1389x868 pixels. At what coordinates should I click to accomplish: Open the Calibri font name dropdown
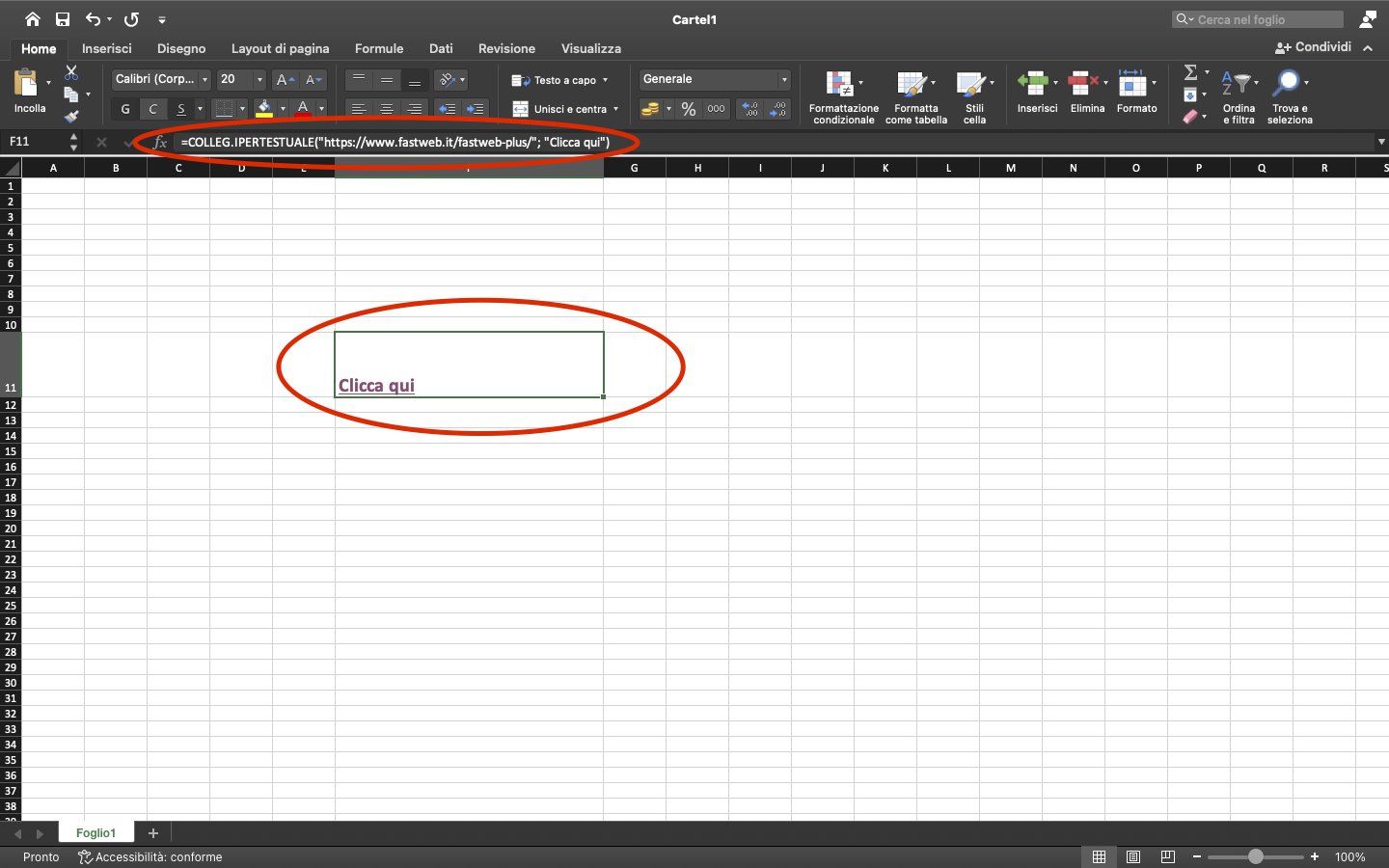click(x=161, y=79)
